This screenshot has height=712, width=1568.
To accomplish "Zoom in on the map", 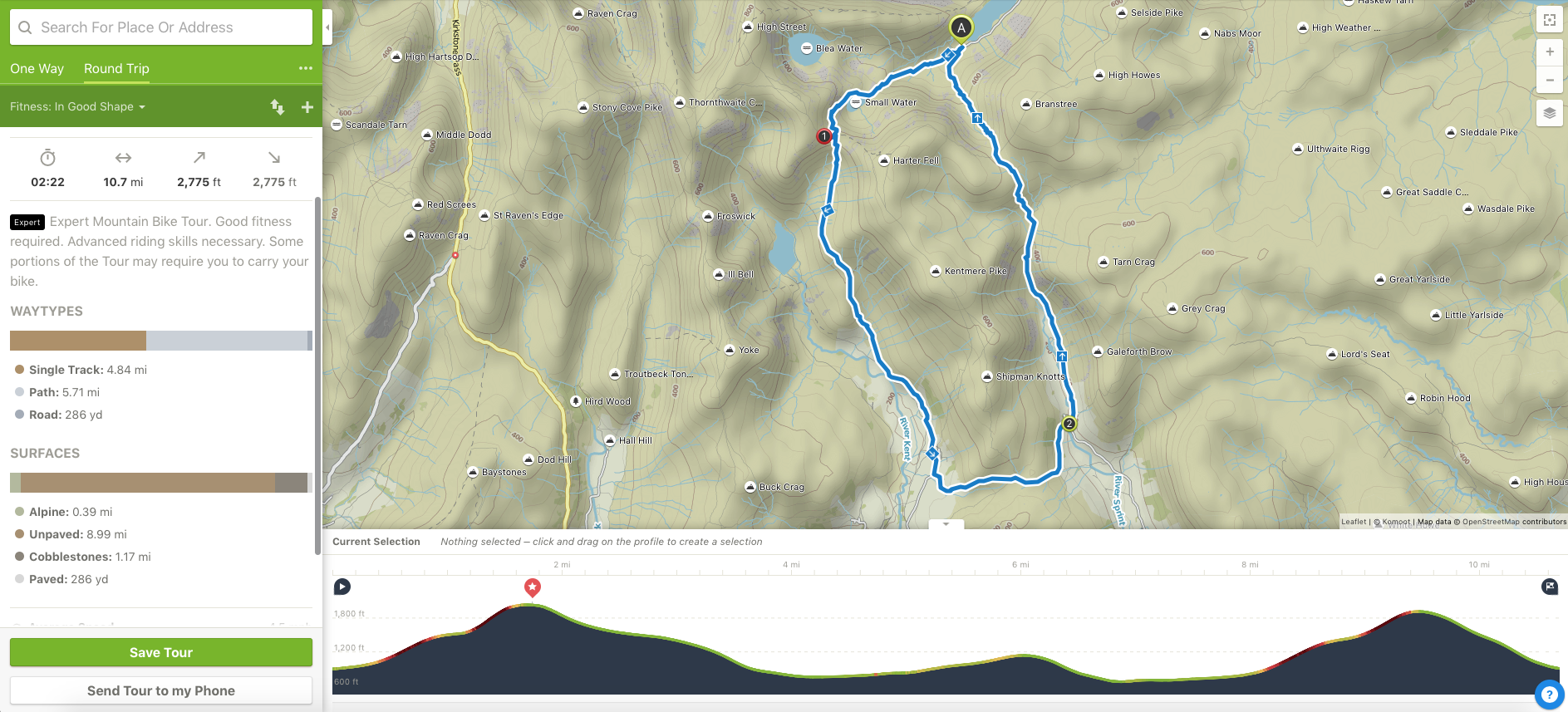I will (x=1549, y=52).
